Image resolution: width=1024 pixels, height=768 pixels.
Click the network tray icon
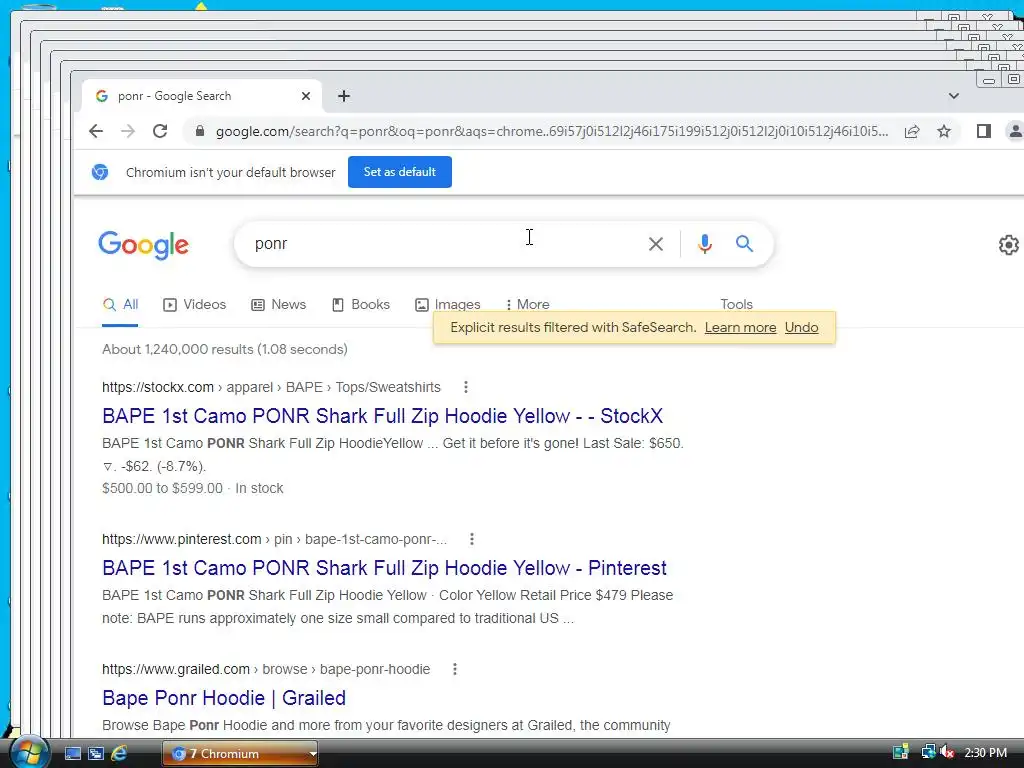(928, 752)
